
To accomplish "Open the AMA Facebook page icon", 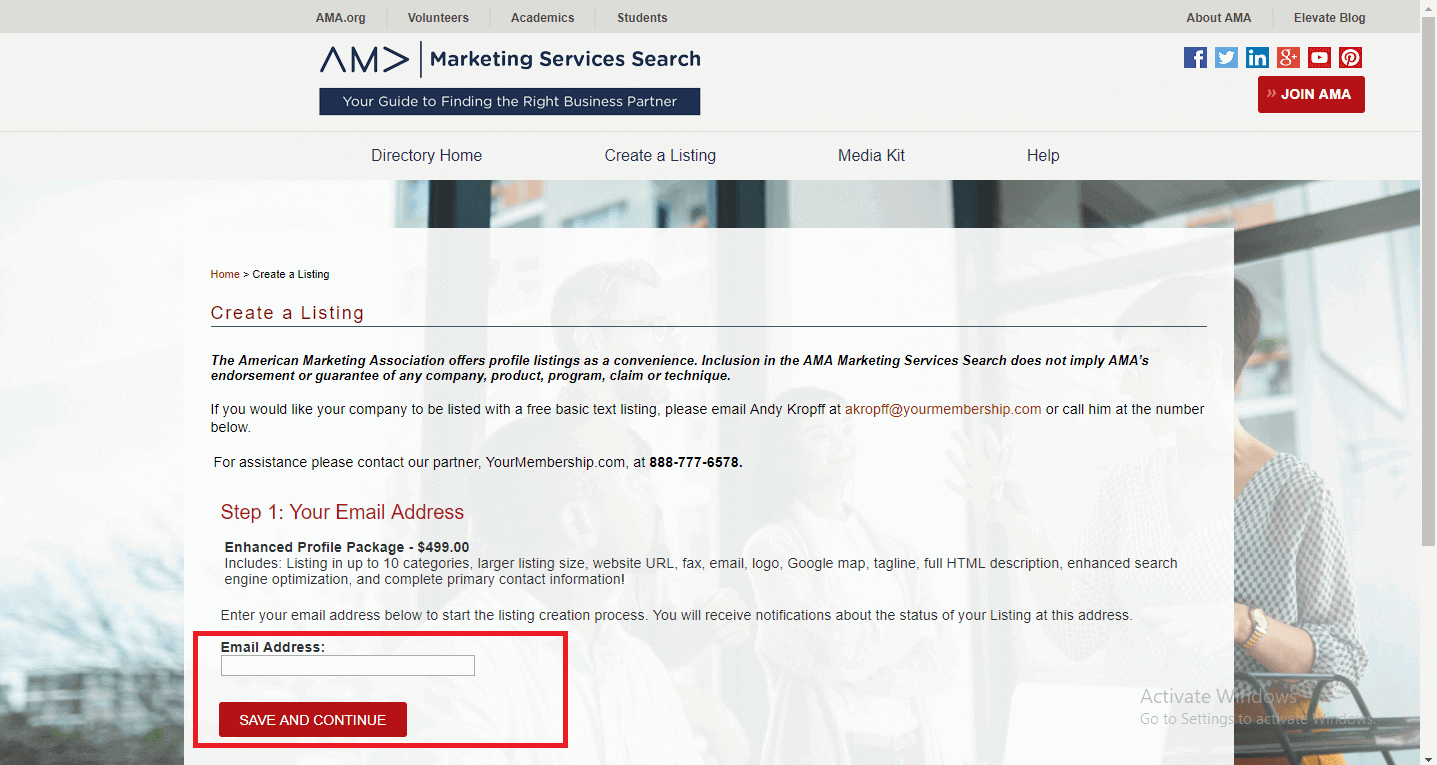I will tap(1195, 58).
